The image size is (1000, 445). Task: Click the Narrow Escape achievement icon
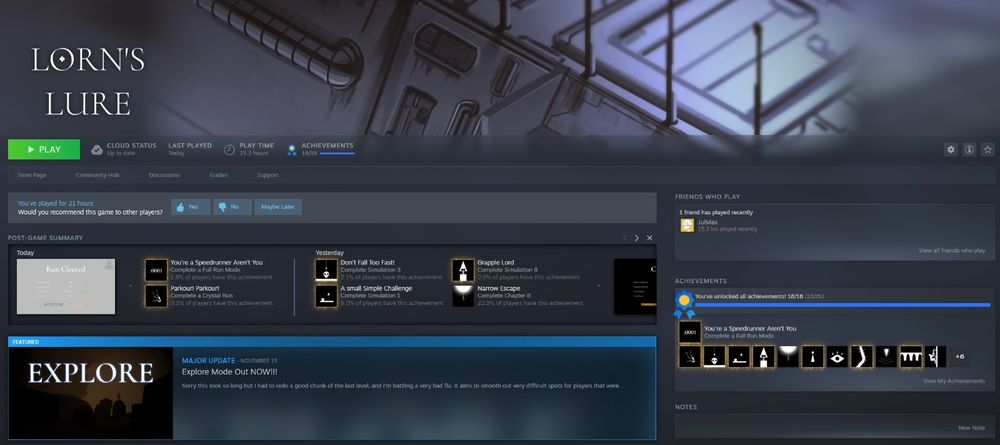(x=463, y=296)
